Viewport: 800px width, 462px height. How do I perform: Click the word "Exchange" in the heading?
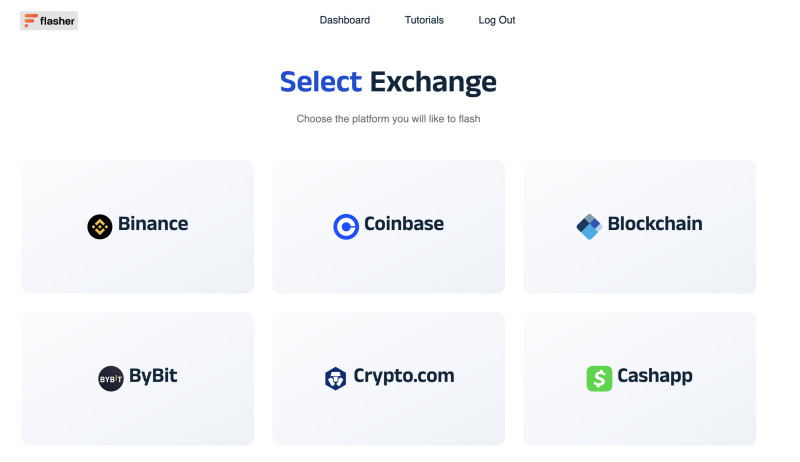point(433,82)
